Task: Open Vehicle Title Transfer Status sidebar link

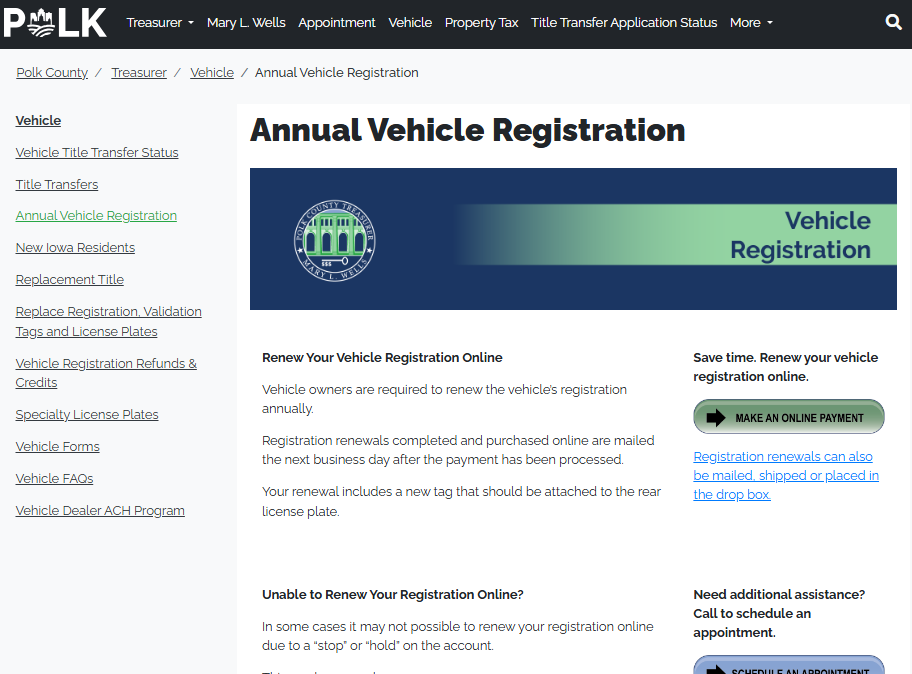Action: pyautogui.click(x=97, y=153)
